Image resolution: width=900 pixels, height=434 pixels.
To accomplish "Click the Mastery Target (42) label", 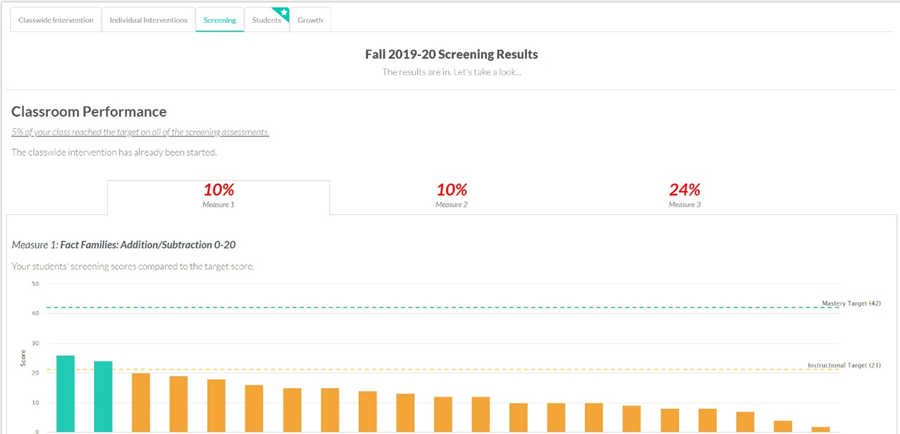I will [x=850, y=303].
